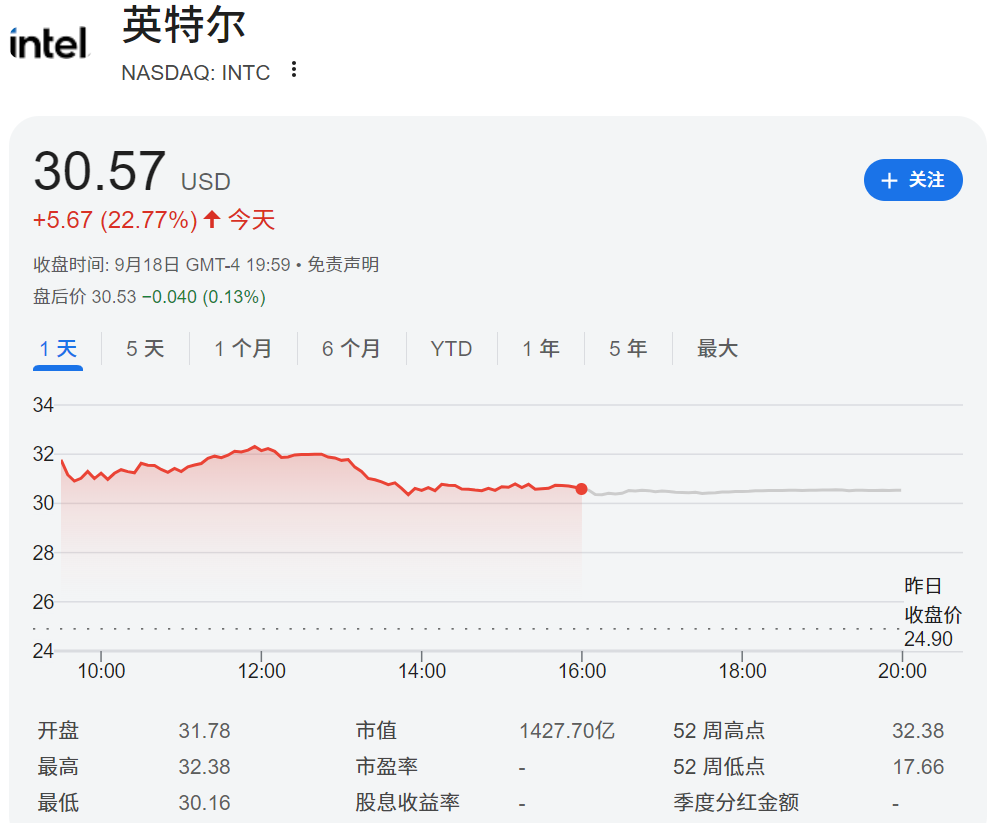Click the 盘后价 30.53 after-hours text
Screen dimensions: 1006x823
pyautogui.click(x=85, y=297)
